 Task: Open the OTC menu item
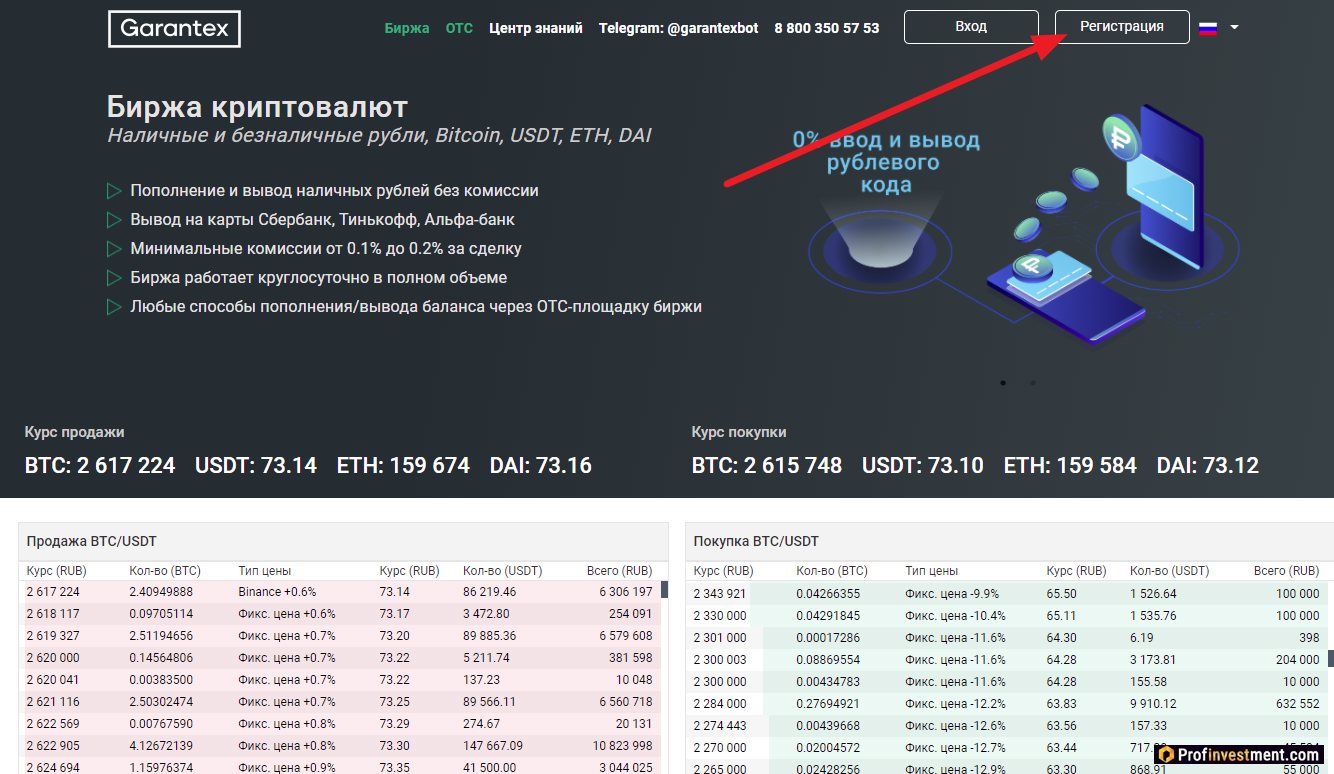(459, 28)
